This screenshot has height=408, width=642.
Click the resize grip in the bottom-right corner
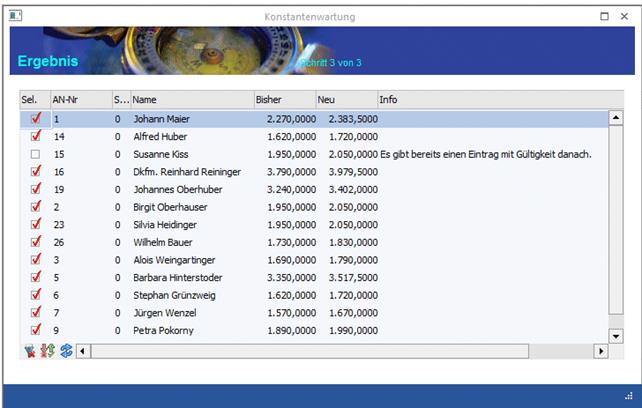(x=631, y=395)
